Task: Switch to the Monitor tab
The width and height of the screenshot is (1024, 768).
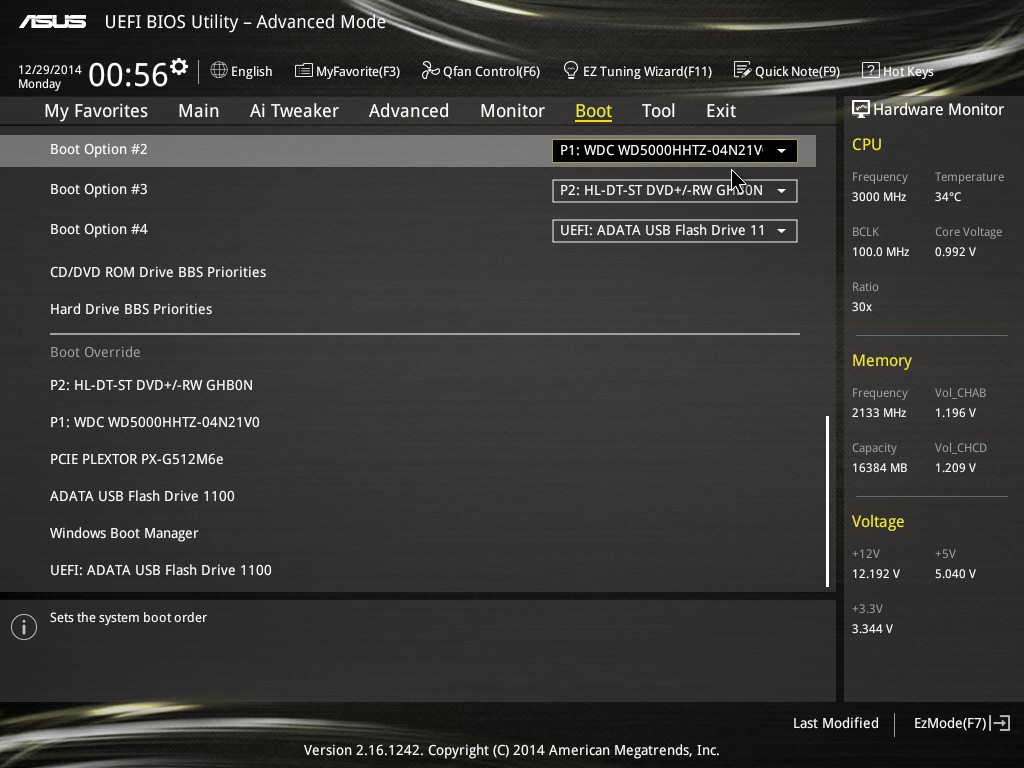Action: (x=513, y=111)
